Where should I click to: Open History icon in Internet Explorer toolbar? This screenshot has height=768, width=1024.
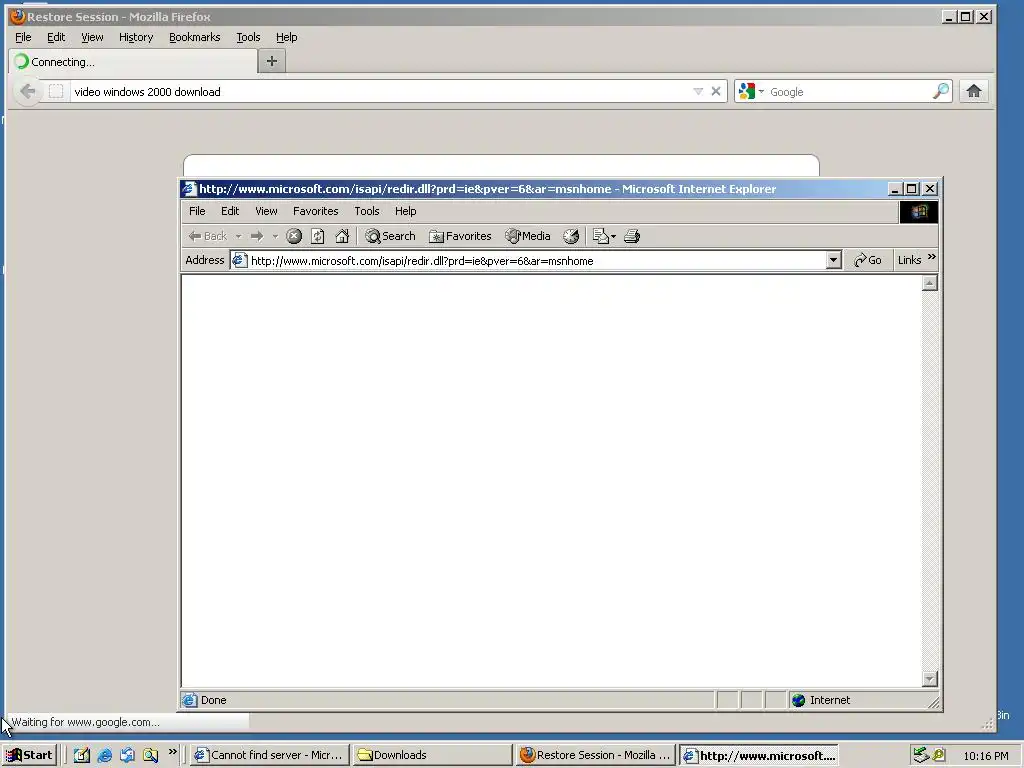571,236
